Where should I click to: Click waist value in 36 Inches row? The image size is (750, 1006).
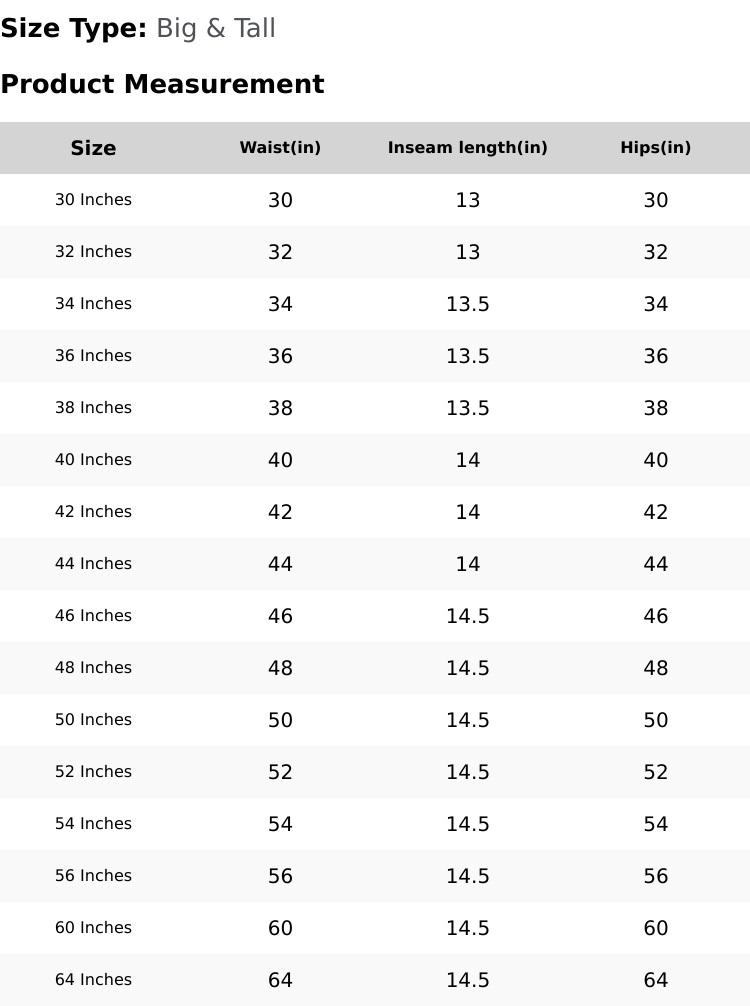(x=280, y=356)
